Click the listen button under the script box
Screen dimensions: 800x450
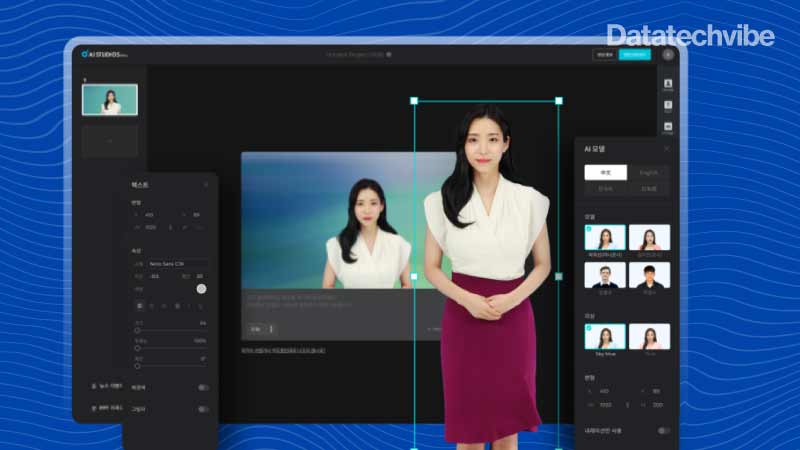tap(256, 329)
